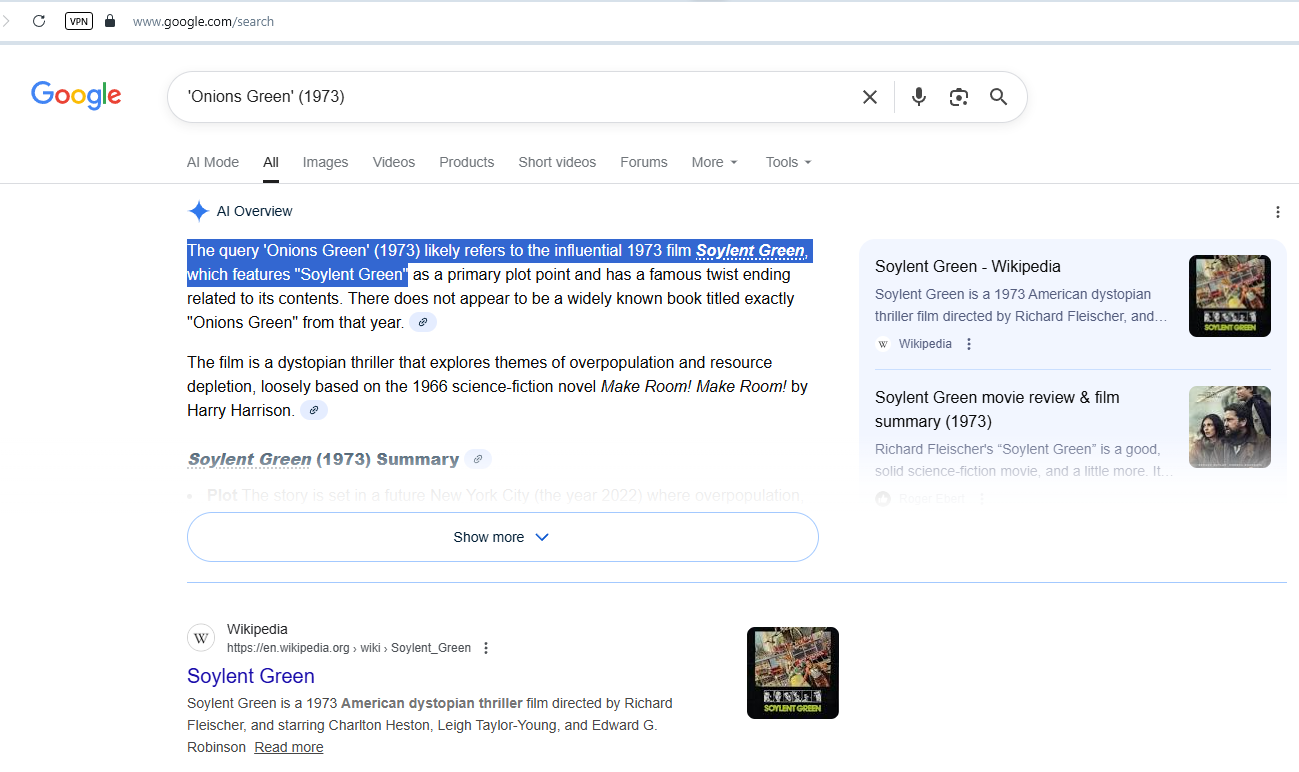This screenshot has width=1299, height=772.
Task: Open source link chip after Harry Harrison
Action: click(x=314, y=410)
